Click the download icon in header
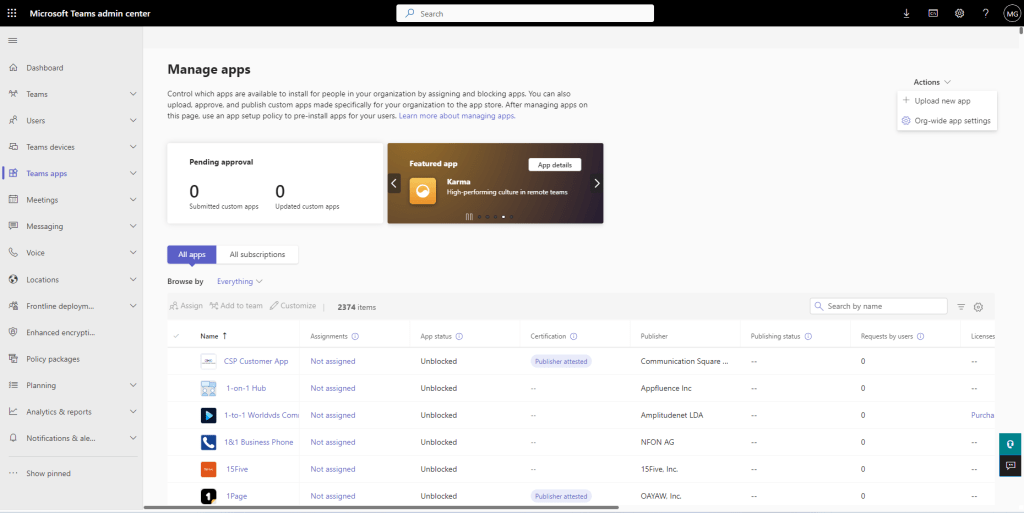This screenshot has height=513, width=1024. click(x=907, y=13)
